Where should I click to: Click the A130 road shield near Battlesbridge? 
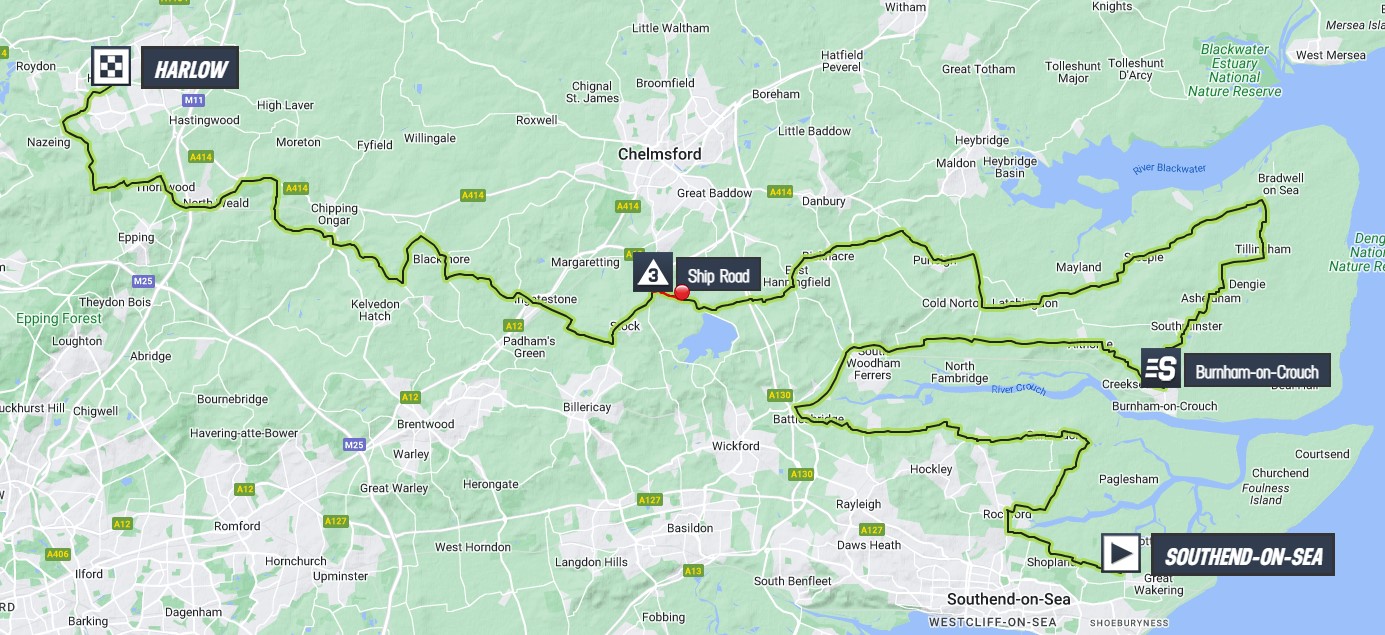780,395
